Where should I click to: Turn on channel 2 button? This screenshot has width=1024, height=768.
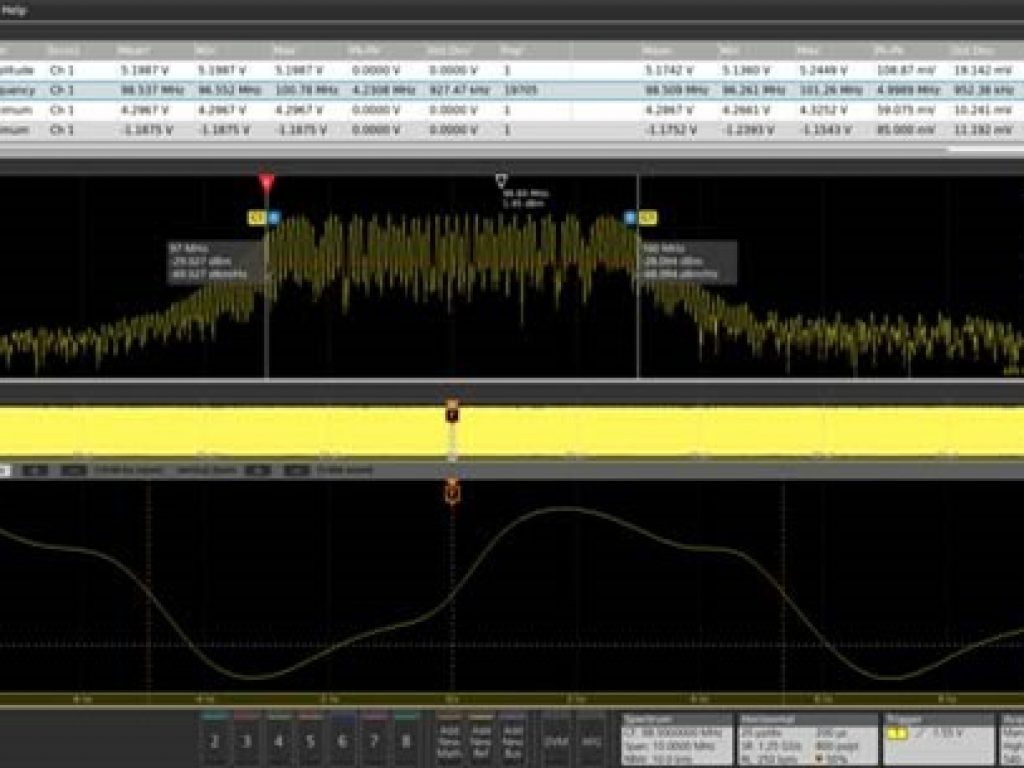click(214, 739)
